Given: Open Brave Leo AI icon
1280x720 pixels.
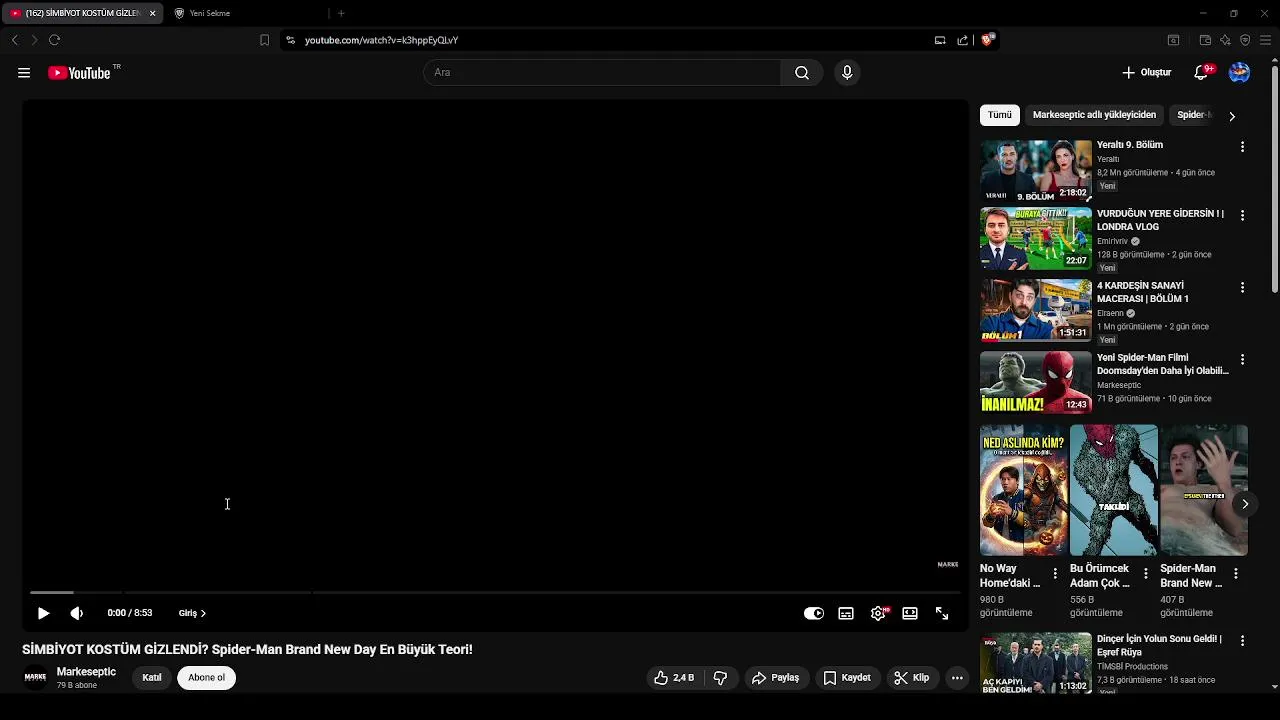Looking at the screenshot, I should [x=1225, y=40].
